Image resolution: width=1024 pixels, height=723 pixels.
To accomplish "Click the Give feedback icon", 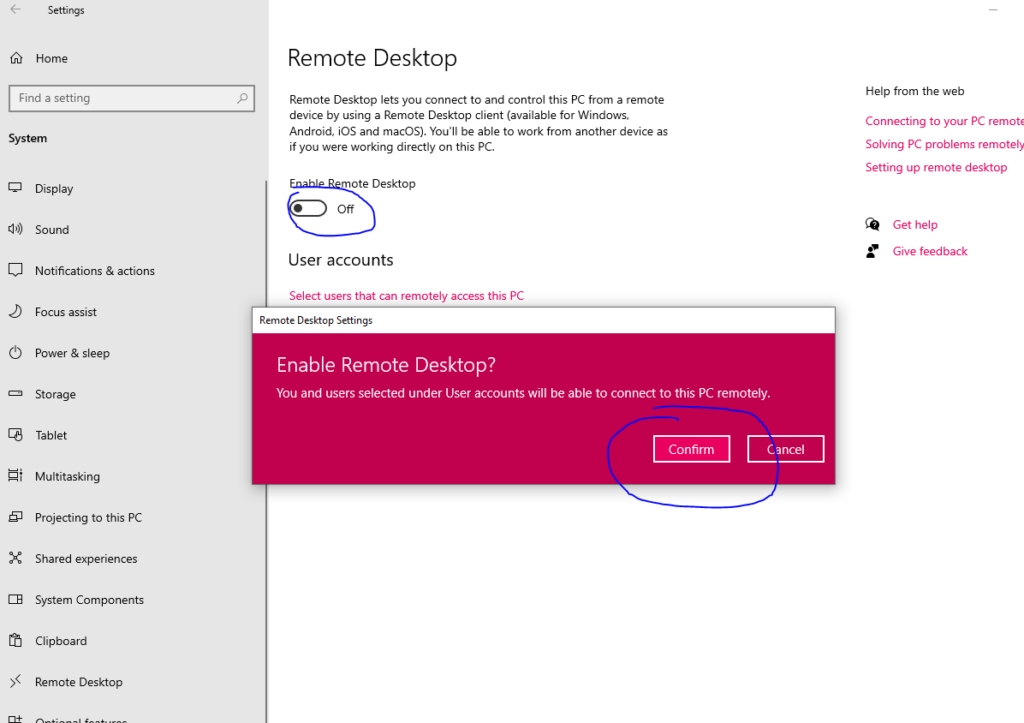I will pos(872,251).
